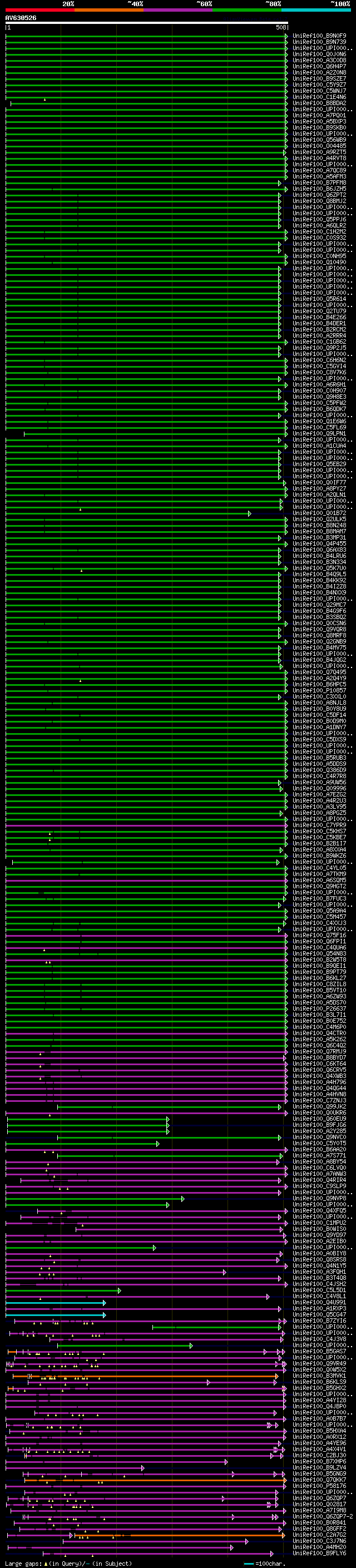Click hit label UniRef100_Q99JK2
Image resolution: width=356 pixels, height=1568 pixels.
pyautogui.click(x=319, y=1106)
